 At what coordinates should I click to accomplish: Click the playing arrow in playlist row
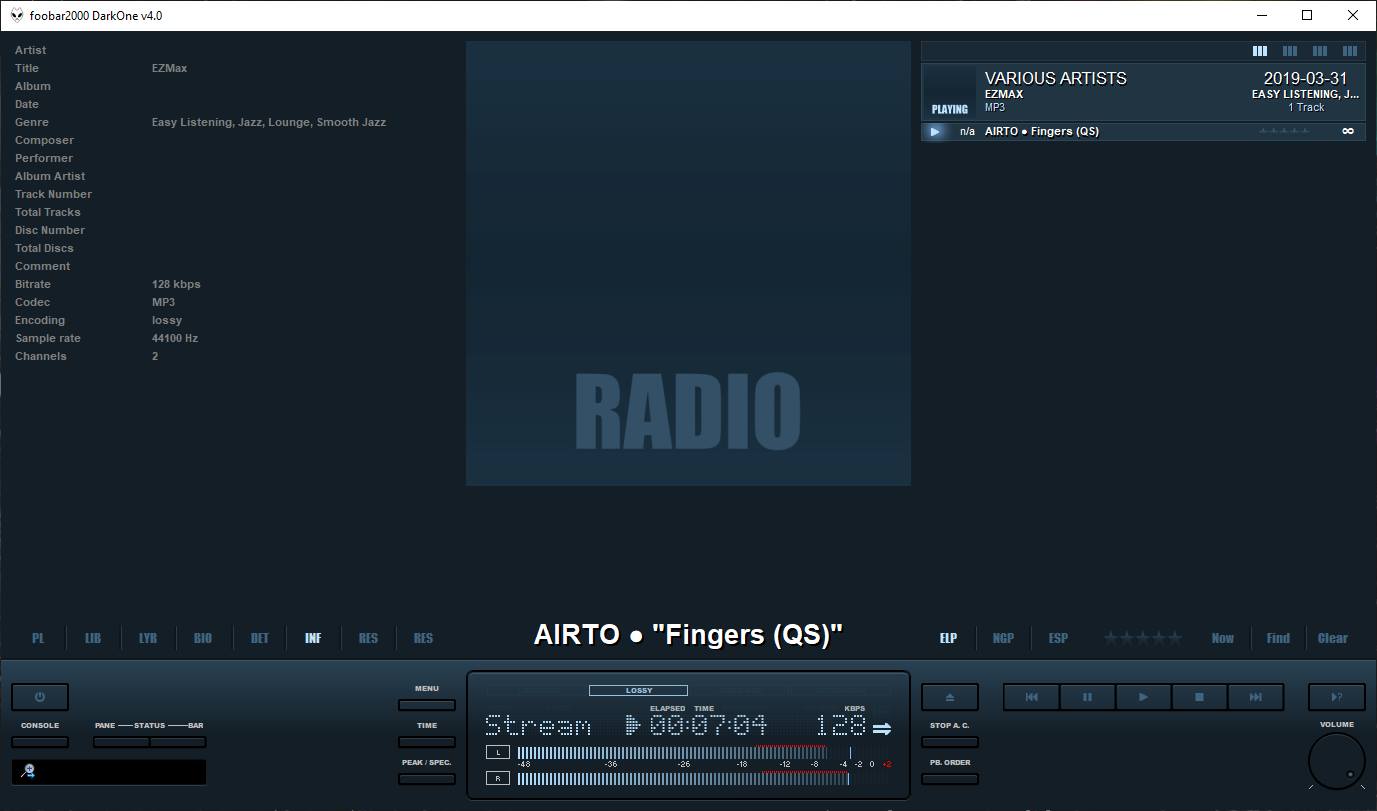pyautogui.click(x=935, y=131)
